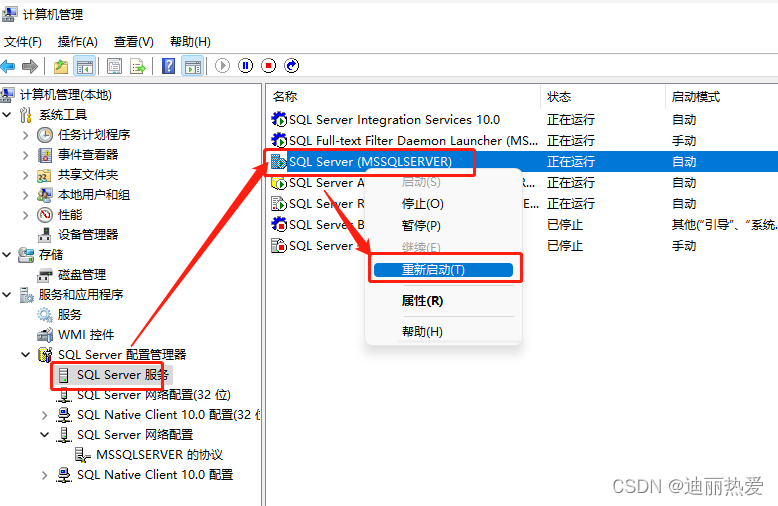Screen dimensions: 778x506
Task: Click the 其他("引导"、"系统 start mode cell
Action: (724, 225)
